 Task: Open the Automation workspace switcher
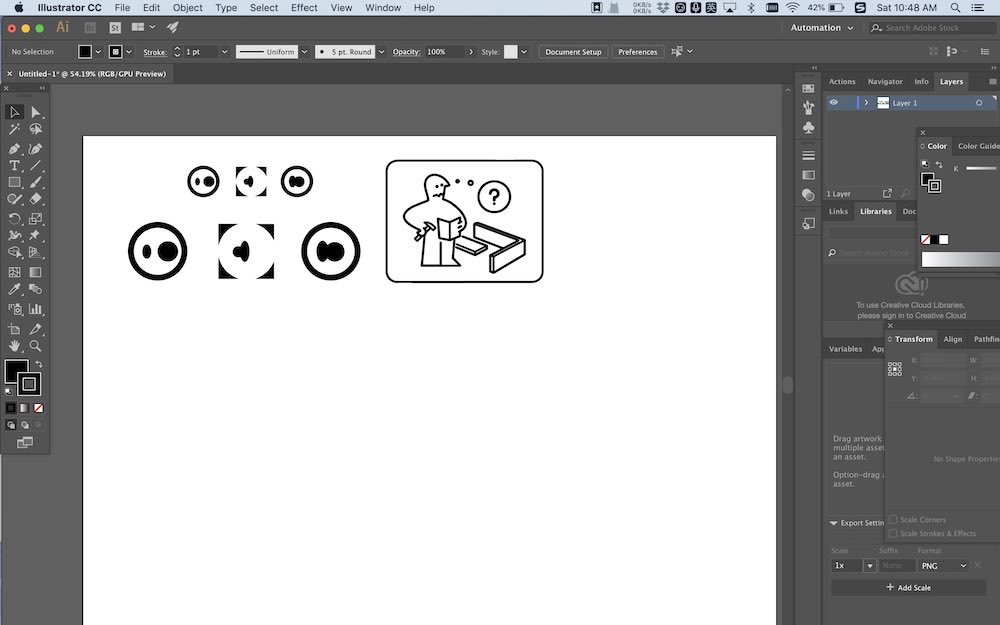(x=821, y=27)
